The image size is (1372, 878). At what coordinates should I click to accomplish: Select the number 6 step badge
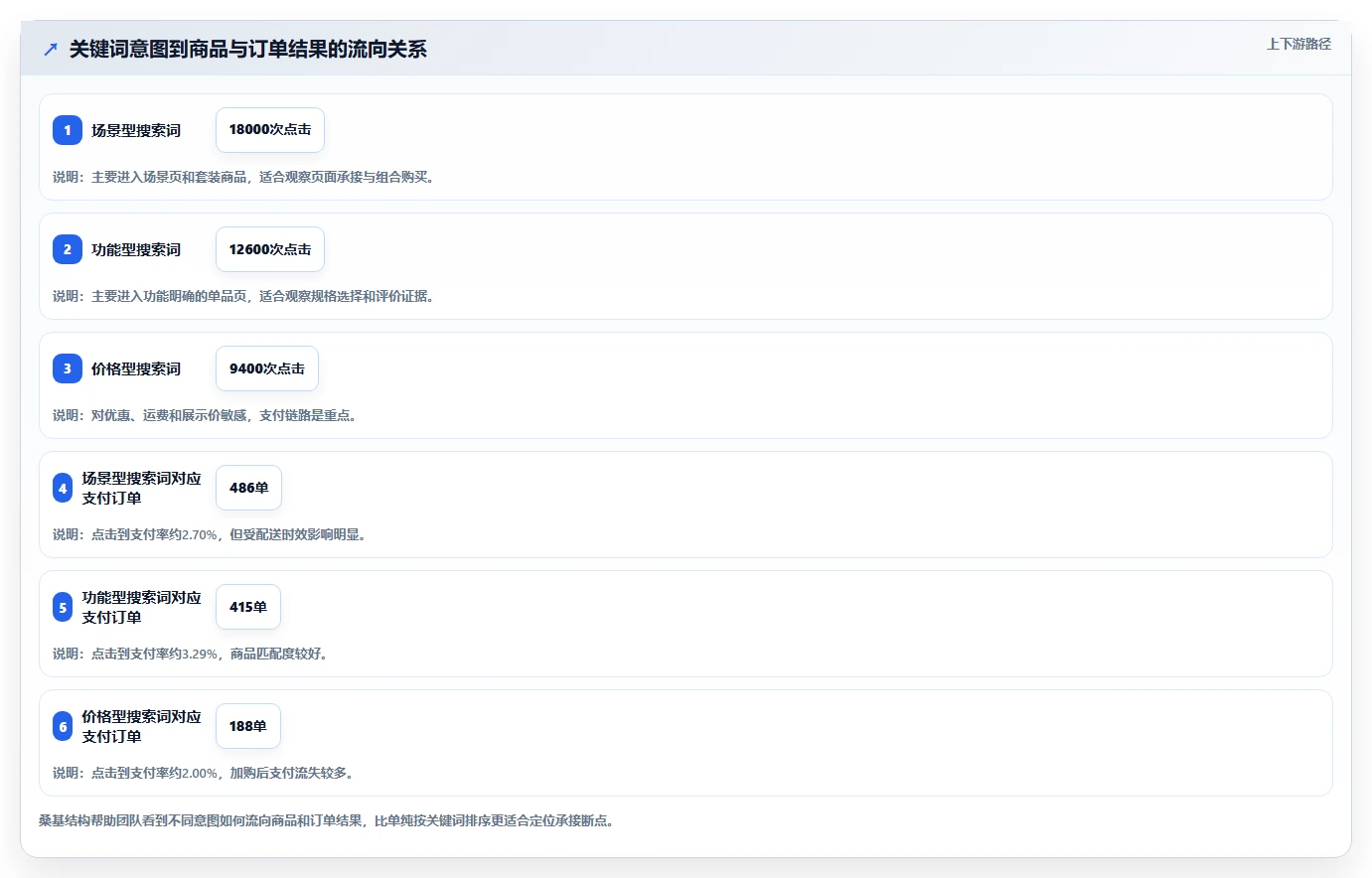pos(63,726)
